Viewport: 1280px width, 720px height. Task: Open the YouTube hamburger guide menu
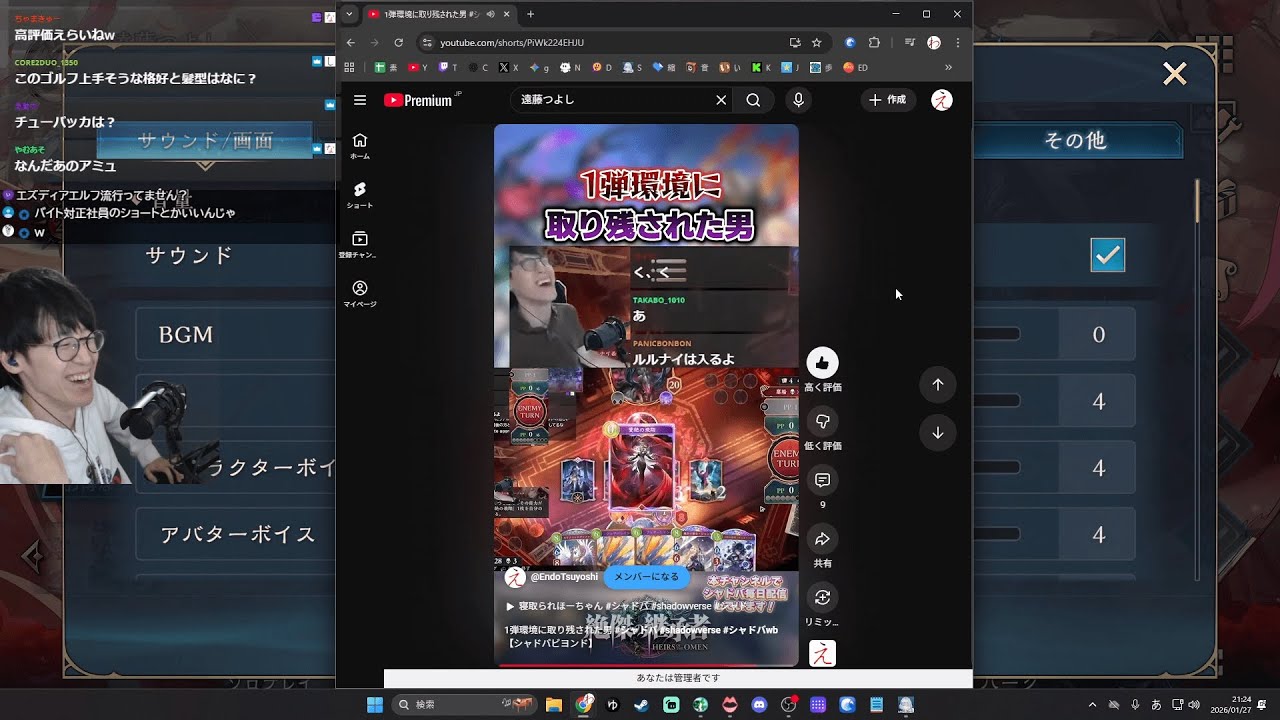click(360, 100)
